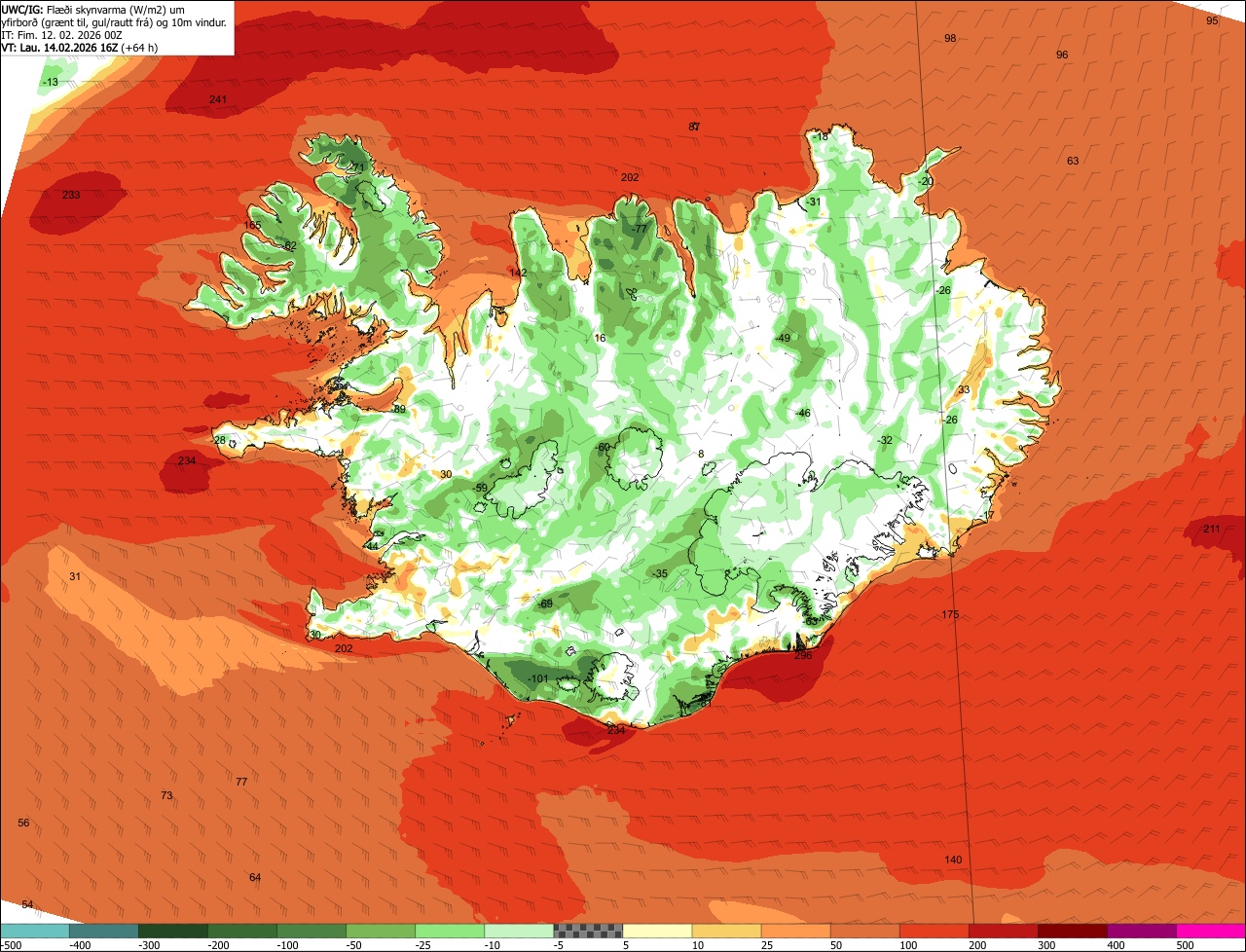1246x952 pixels.
Task: Click the 96 flux value on the map
Action: click(1062, 55)
